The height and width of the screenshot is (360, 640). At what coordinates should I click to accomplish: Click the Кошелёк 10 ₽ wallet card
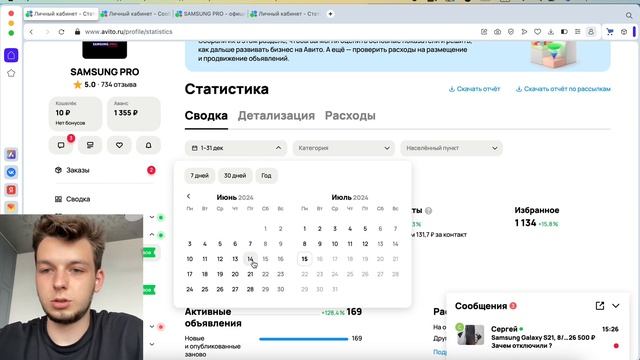[76, 113]
